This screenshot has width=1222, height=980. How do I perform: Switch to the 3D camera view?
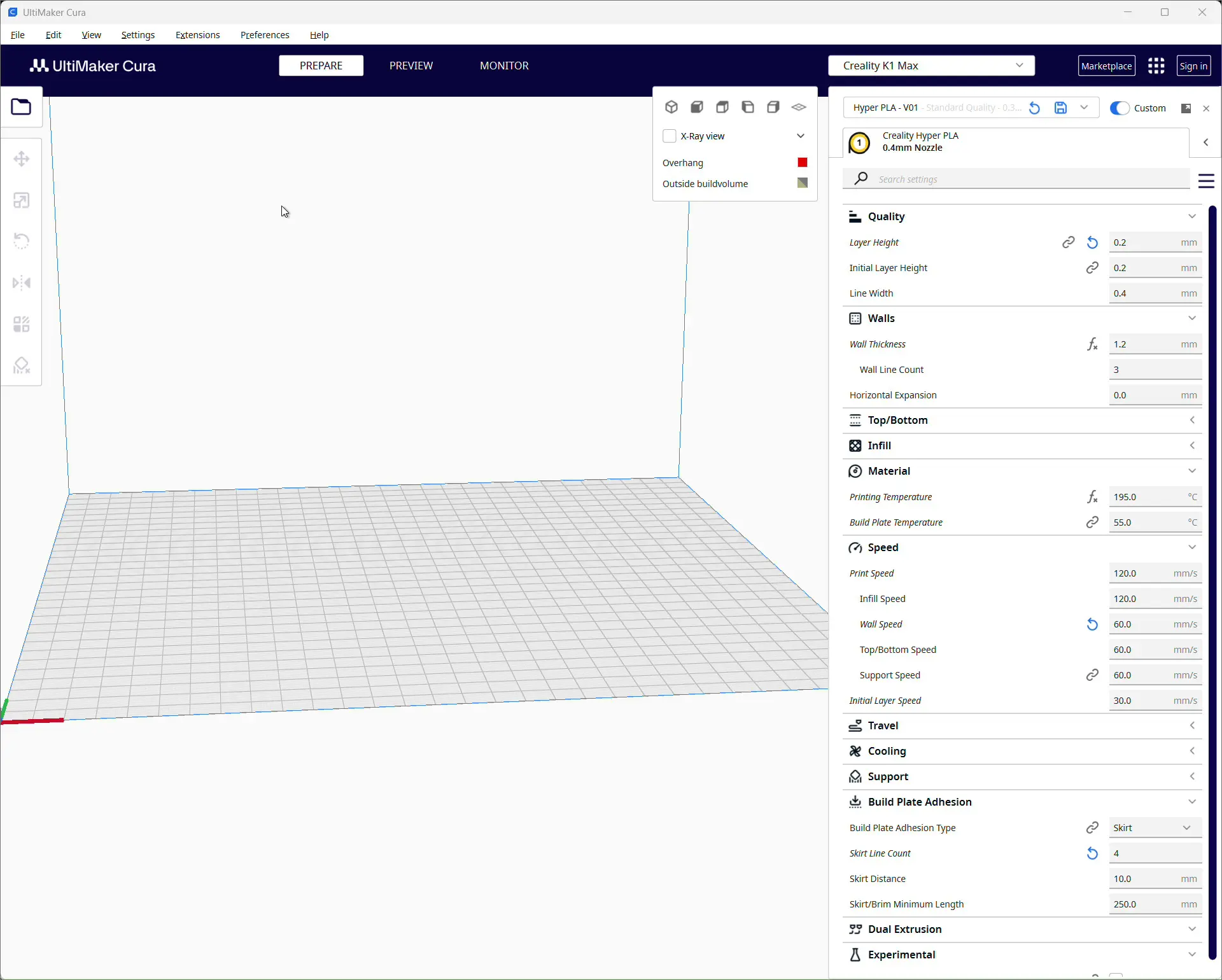[671, 107]
